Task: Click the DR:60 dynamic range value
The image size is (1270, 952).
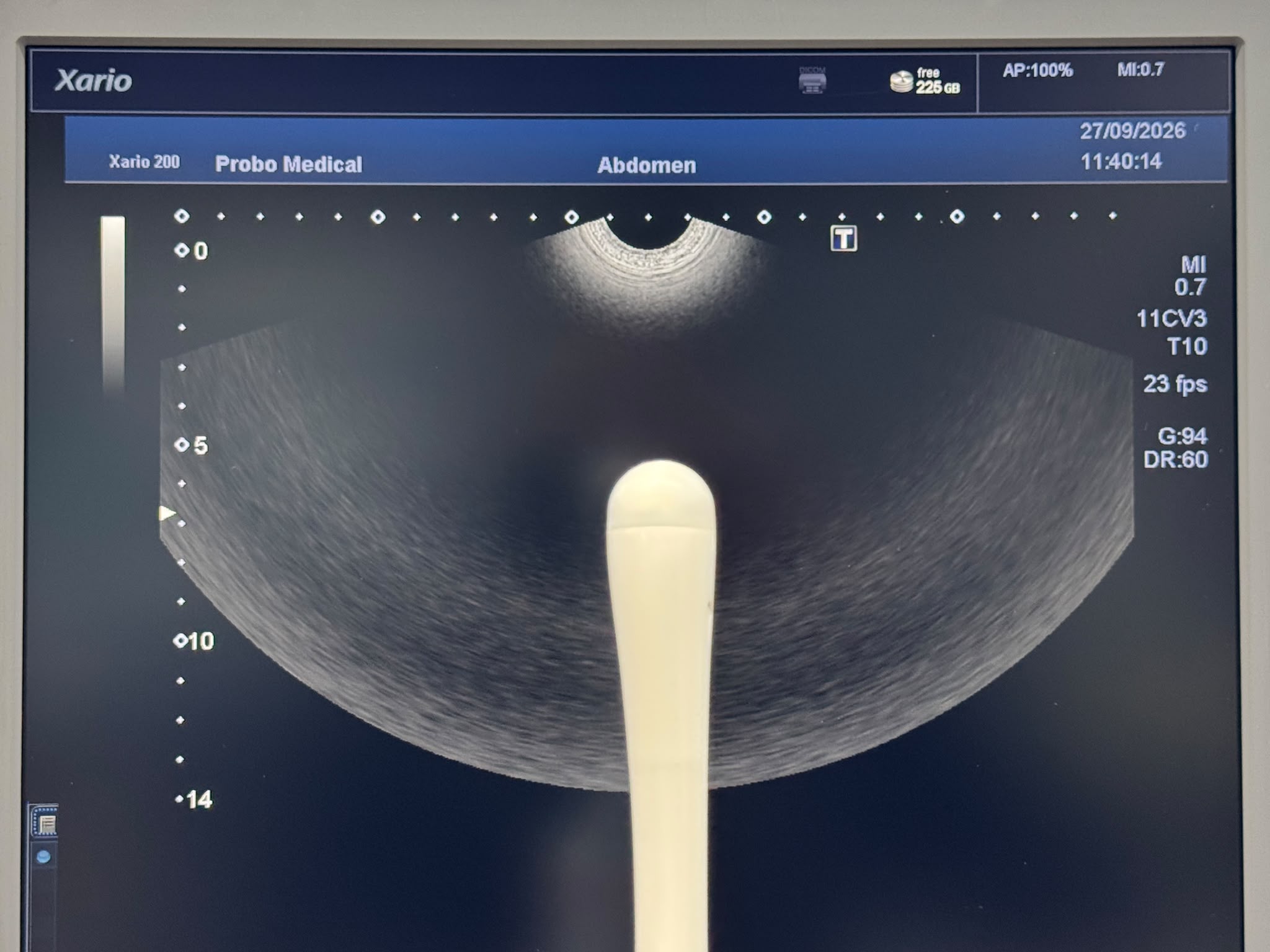Action: coord(1175,460)
